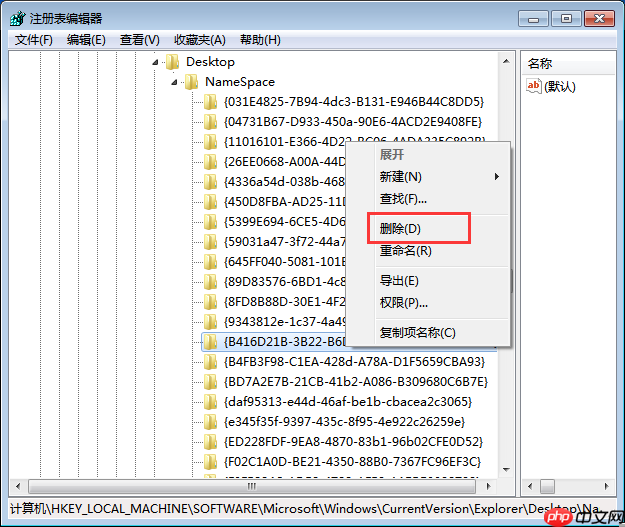
Task: Click the 'ab' string value icon for (默认)
Action: pyautogui.click(x=533, y=86)
